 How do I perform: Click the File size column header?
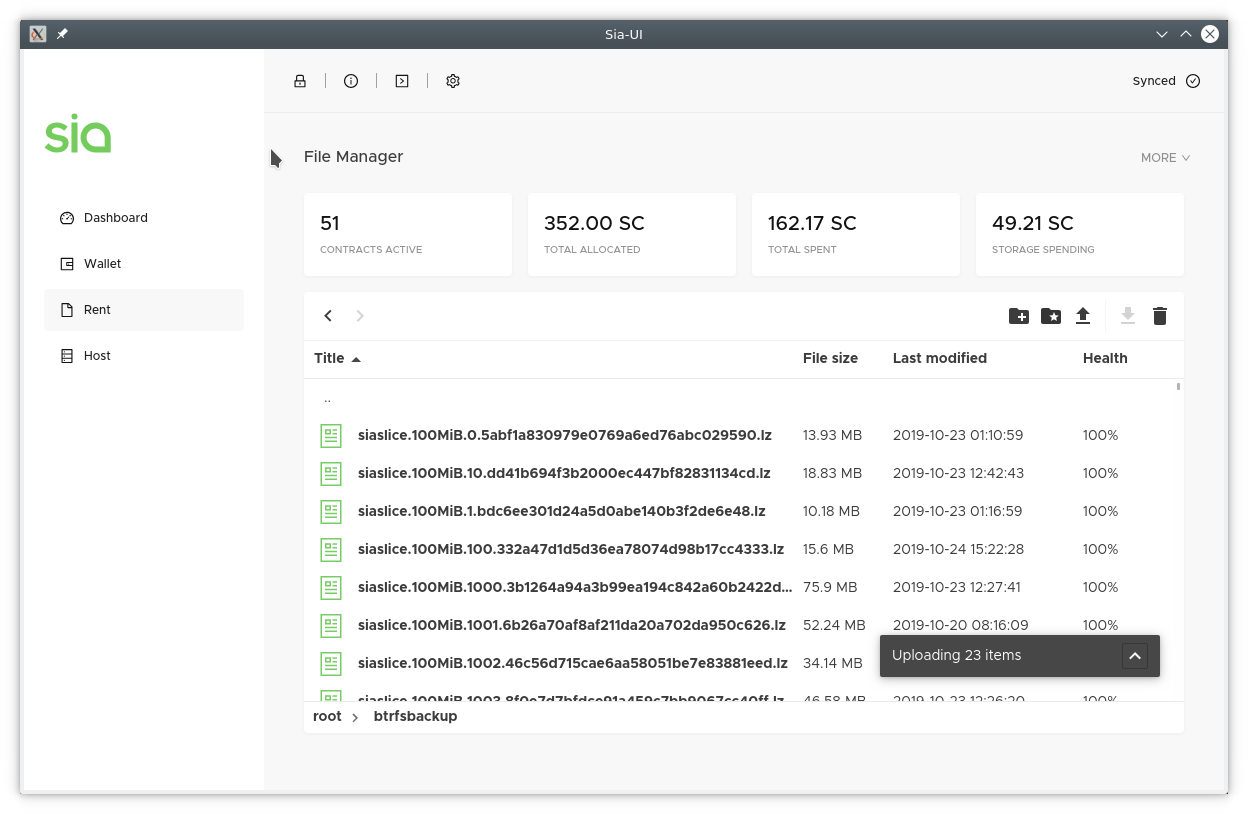point(830,358)
